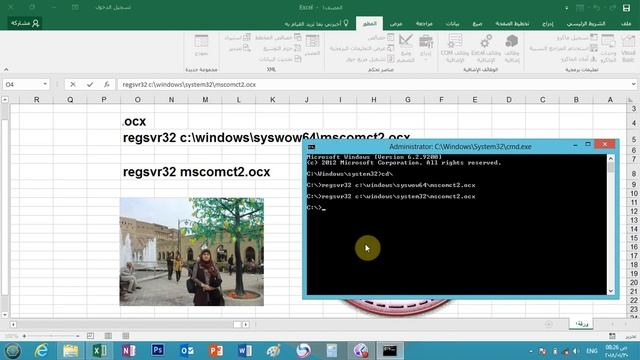Switch to Home ribbon tab
The image size is (640, 360).
tap(586, 24)
